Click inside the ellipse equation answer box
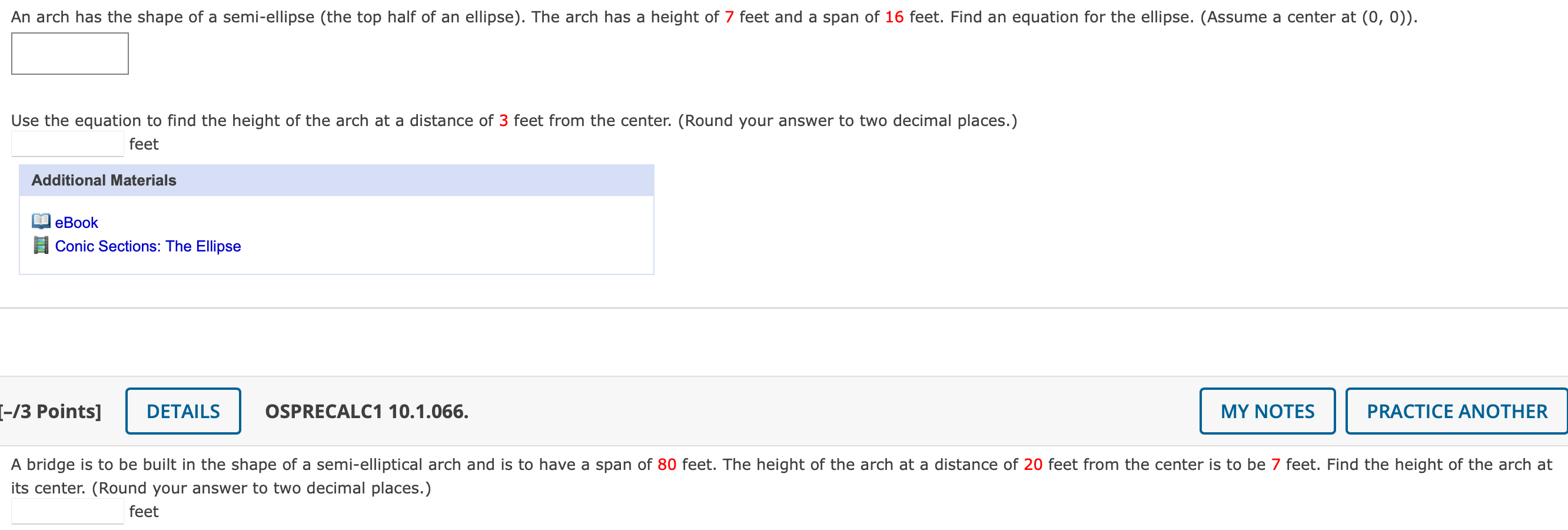The image size is (1568, 530). (69, 54)
